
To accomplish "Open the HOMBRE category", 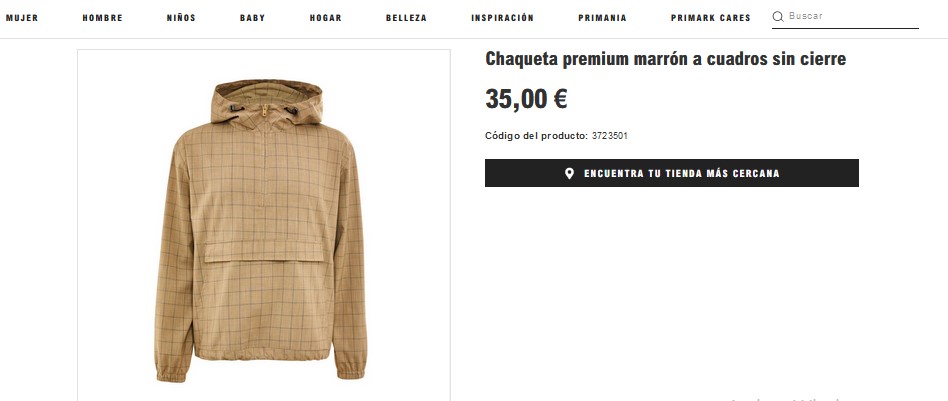I will click(x=103, y=18).
